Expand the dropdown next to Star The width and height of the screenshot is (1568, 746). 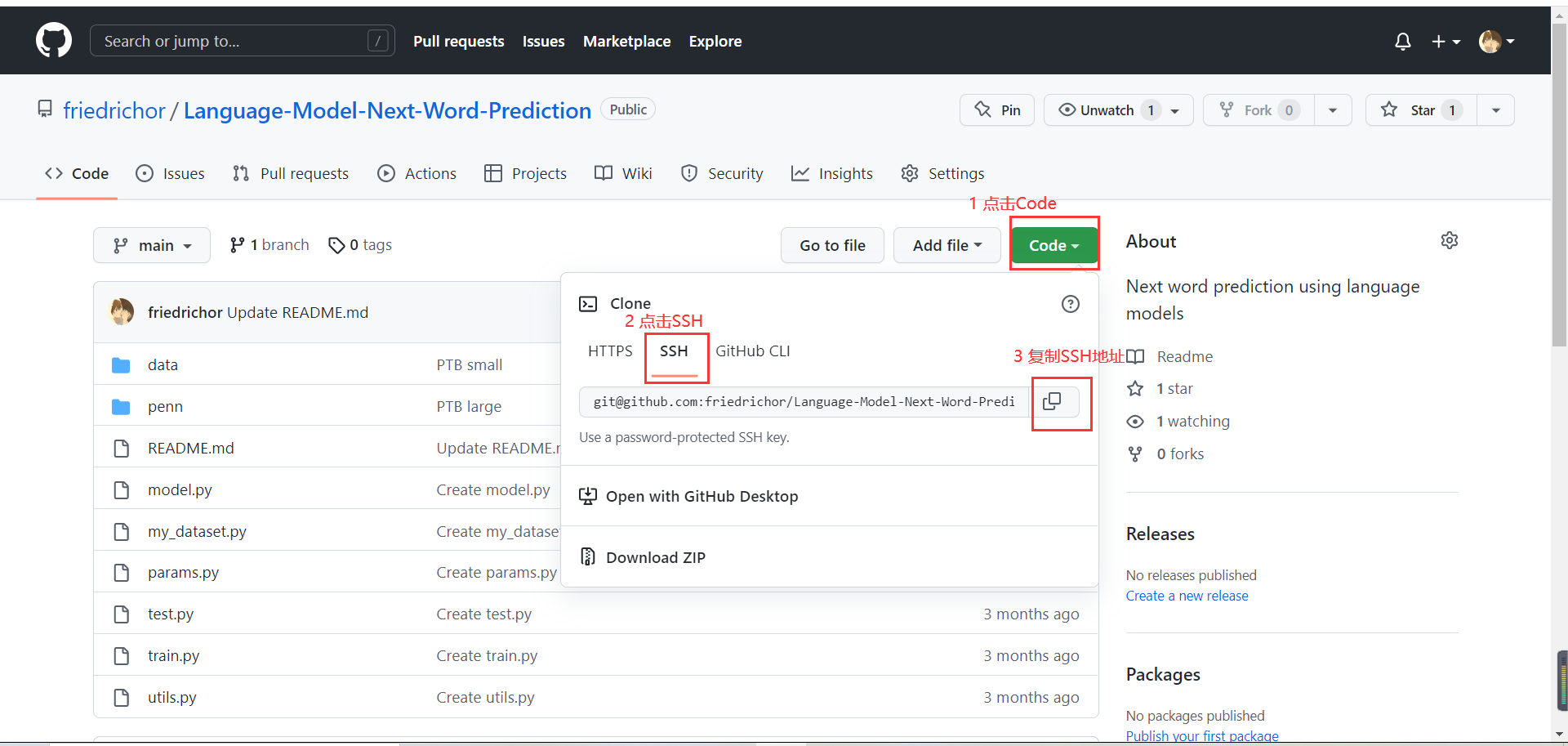[x=1496, y=109]
